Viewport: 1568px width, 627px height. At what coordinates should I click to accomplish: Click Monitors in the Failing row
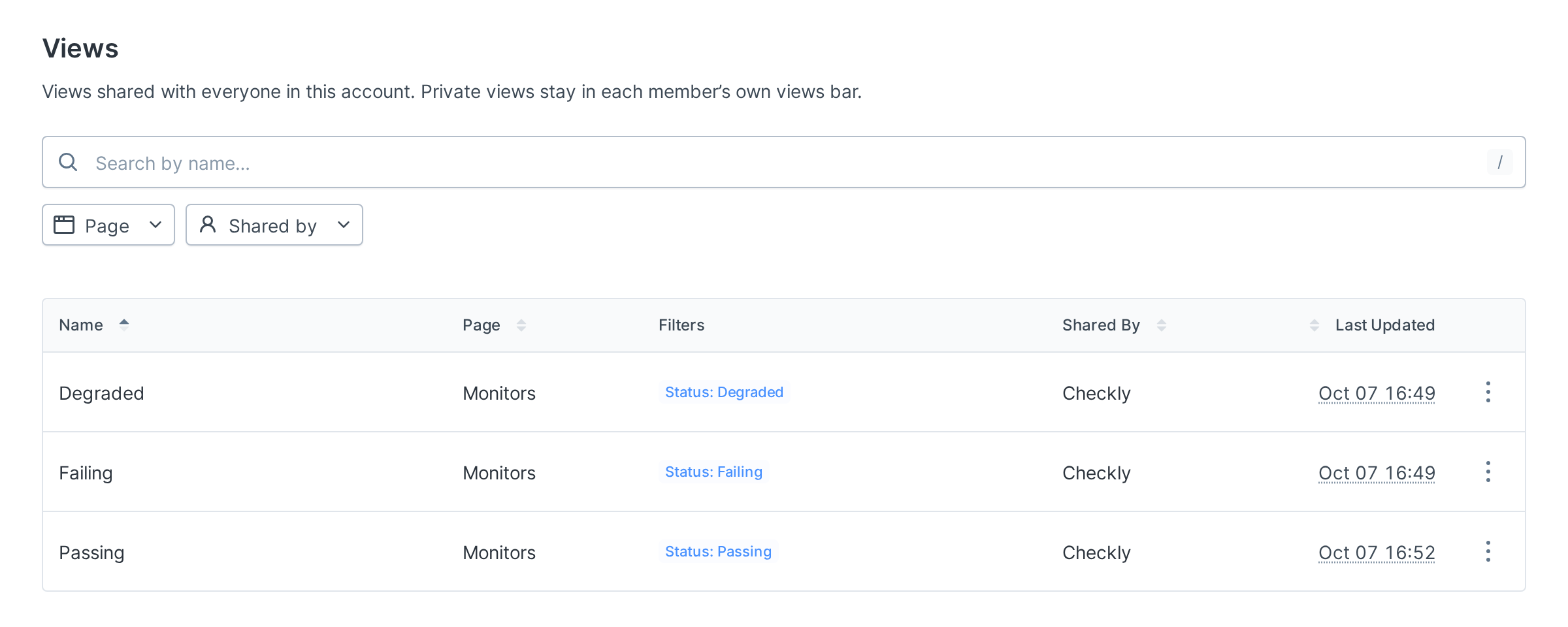tap(499, 473)
